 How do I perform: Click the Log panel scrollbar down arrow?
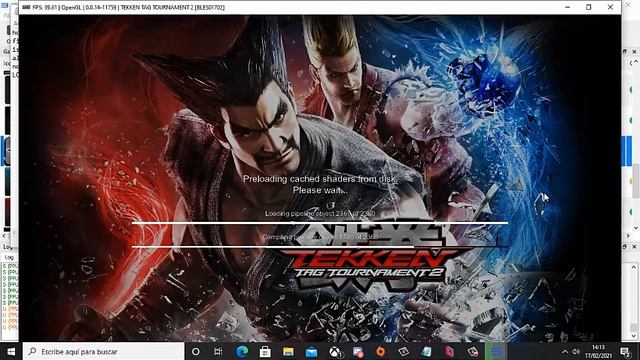coord(634,336)
